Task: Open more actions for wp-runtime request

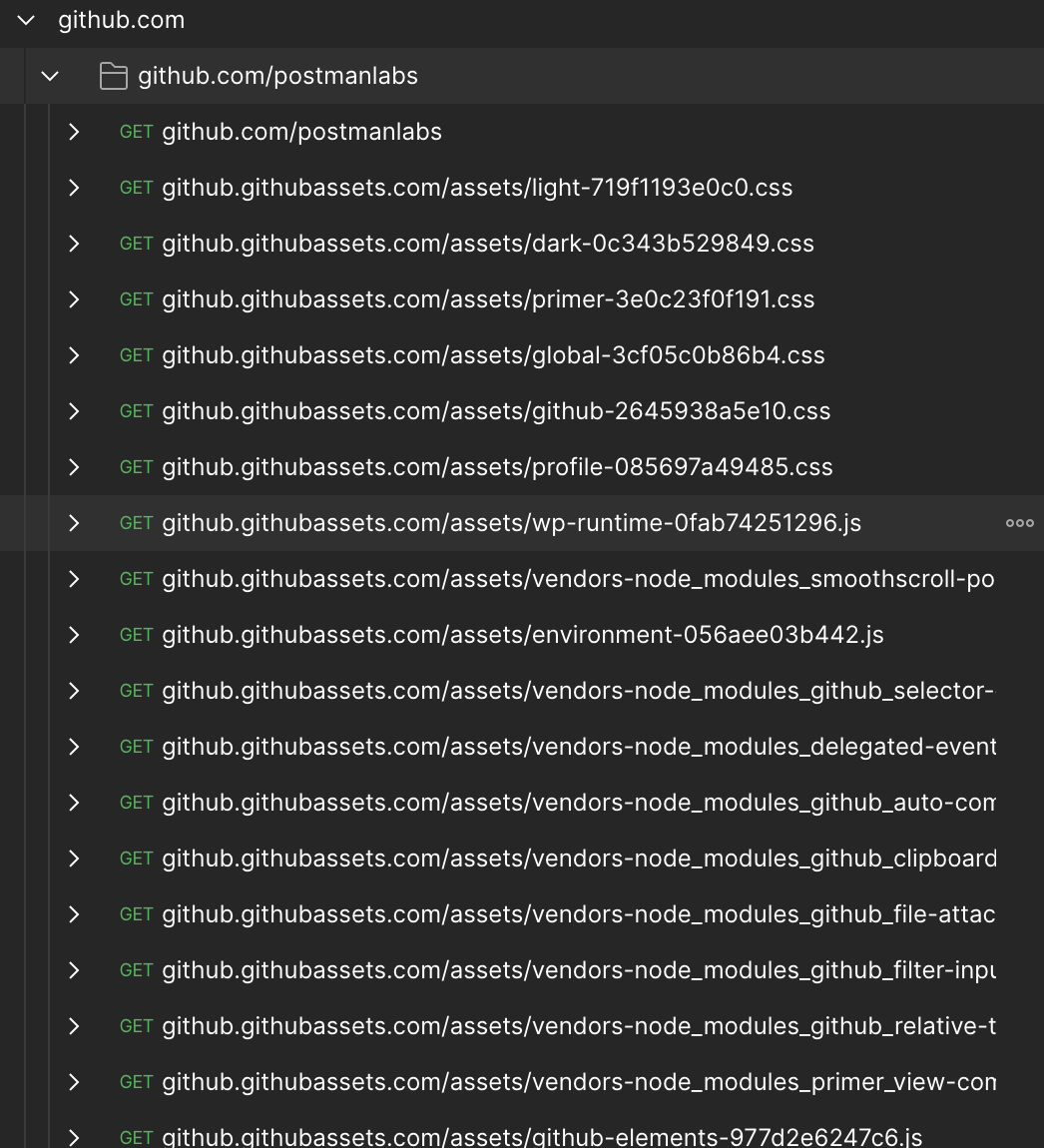Action: pos(1019,523)
